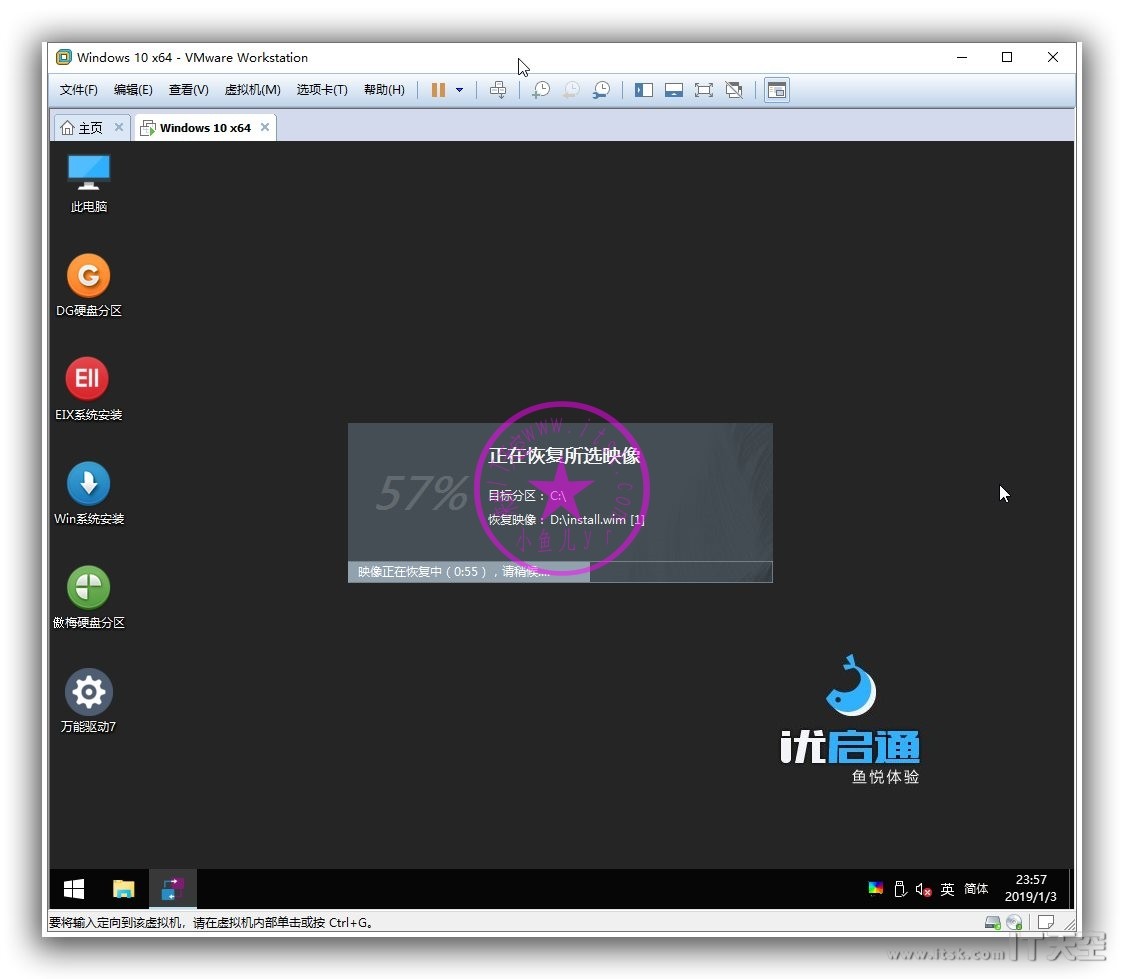Click the 优启通 logo on desktop
This screenshot has width=1124, height=979.
(x=850, y=719)
